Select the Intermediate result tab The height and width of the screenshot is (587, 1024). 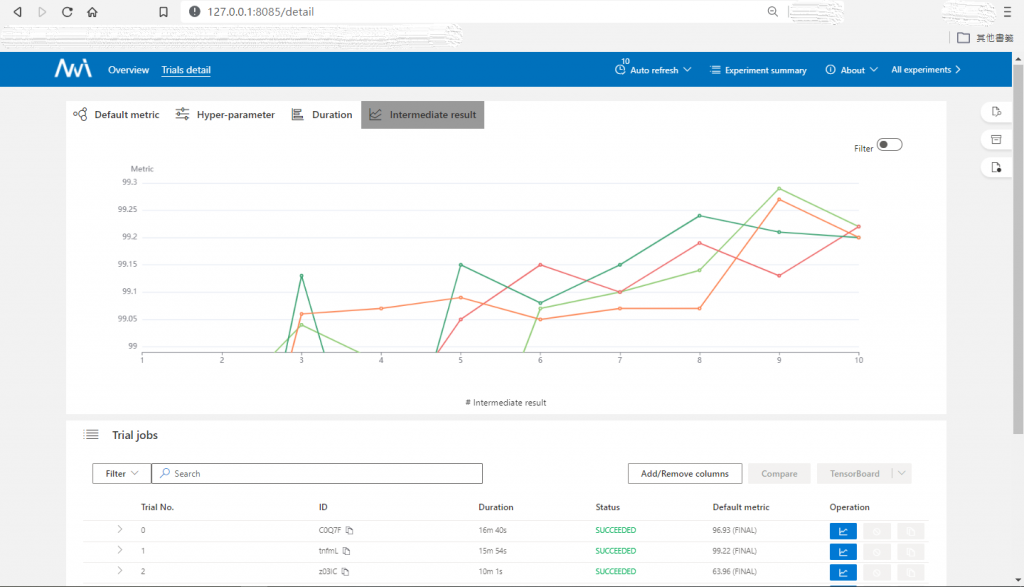[423, 114]
